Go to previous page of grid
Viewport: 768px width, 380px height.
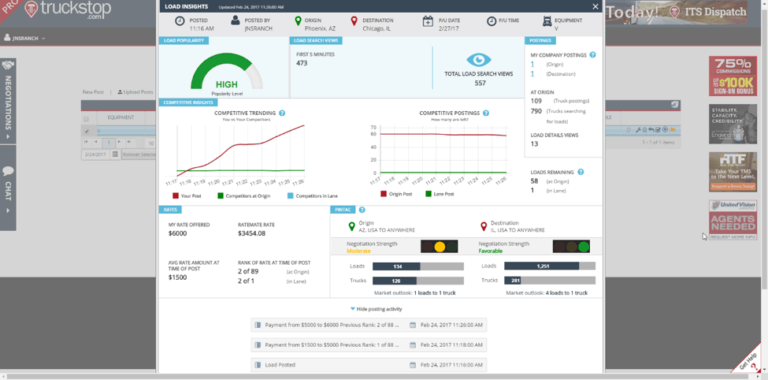point(96,142)
